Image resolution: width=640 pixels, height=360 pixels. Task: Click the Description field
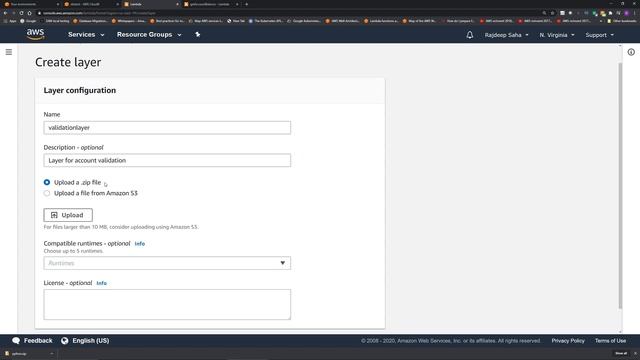click(167, 160)
